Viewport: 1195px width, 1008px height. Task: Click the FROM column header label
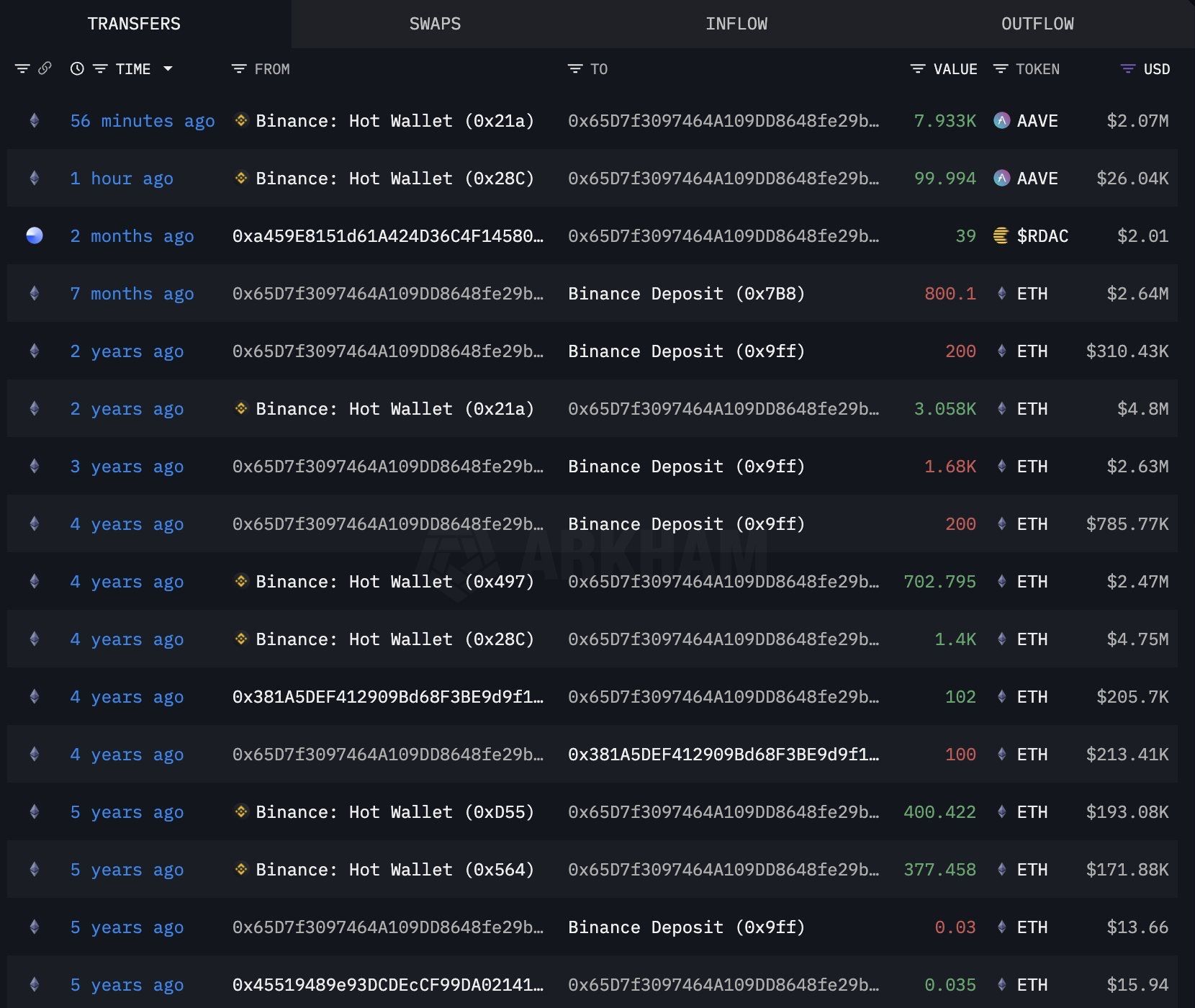click(x=272, y=69)
